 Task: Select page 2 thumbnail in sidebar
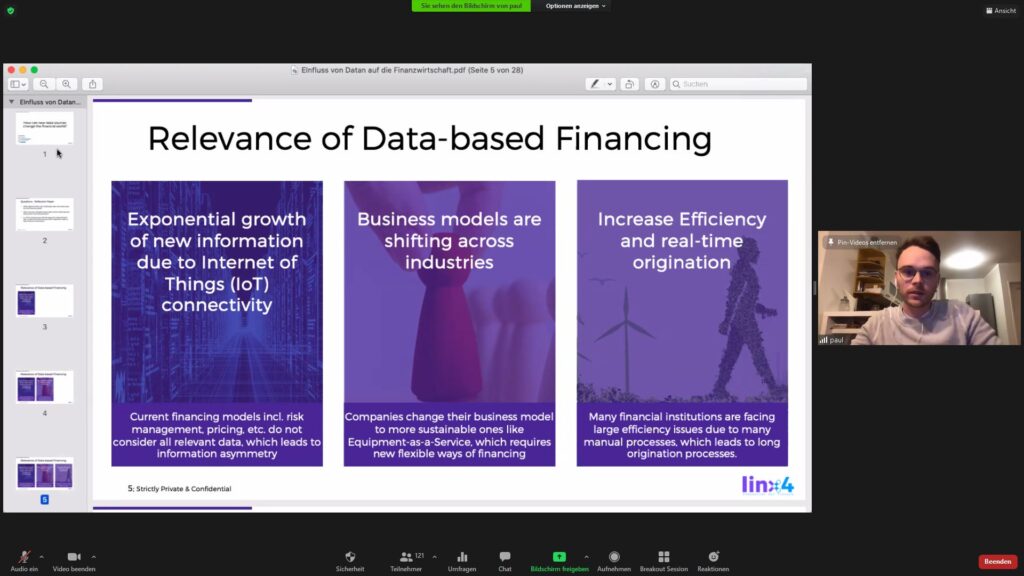44,214
